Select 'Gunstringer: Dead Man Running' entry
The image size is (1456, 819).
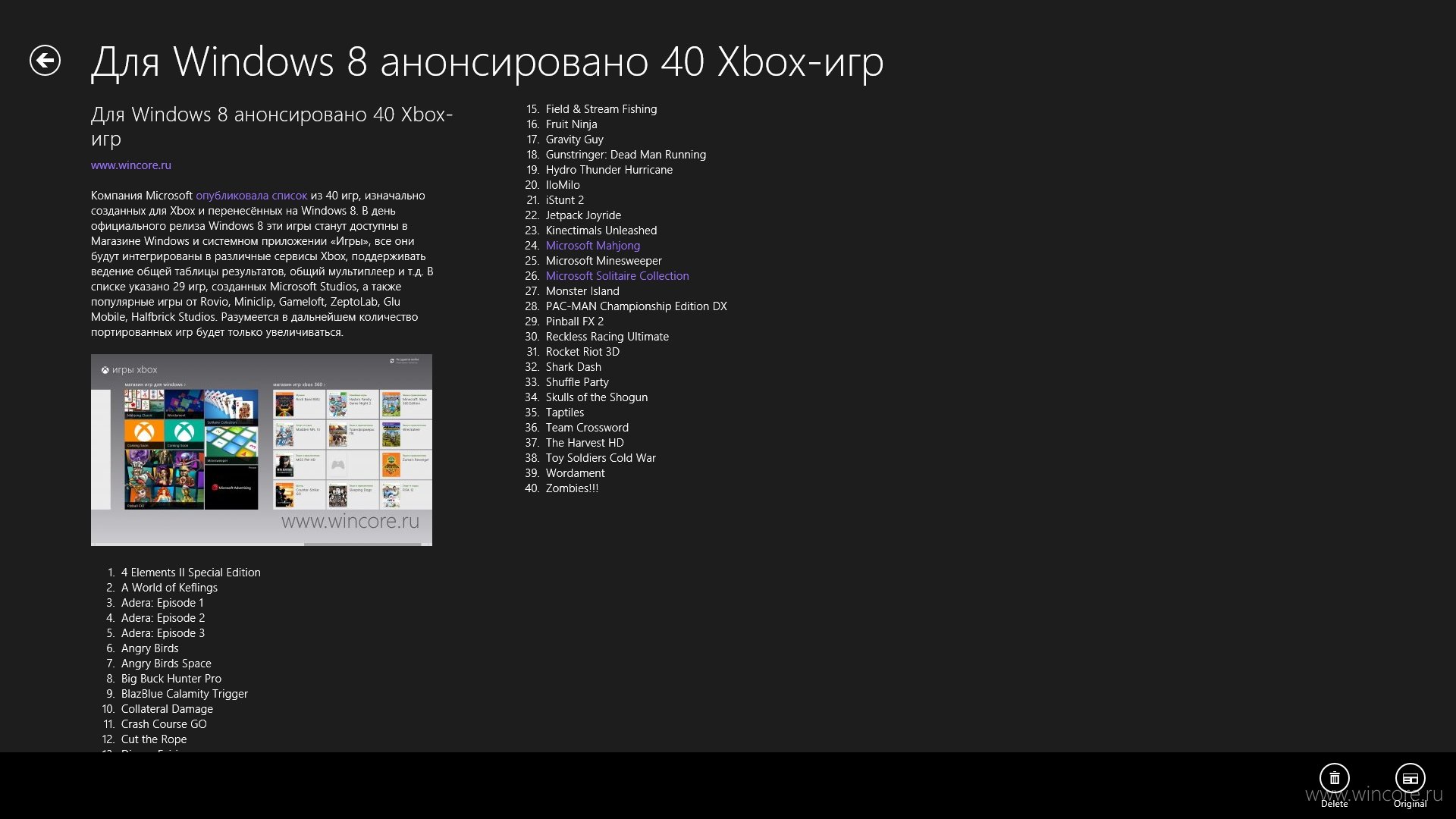626,155
